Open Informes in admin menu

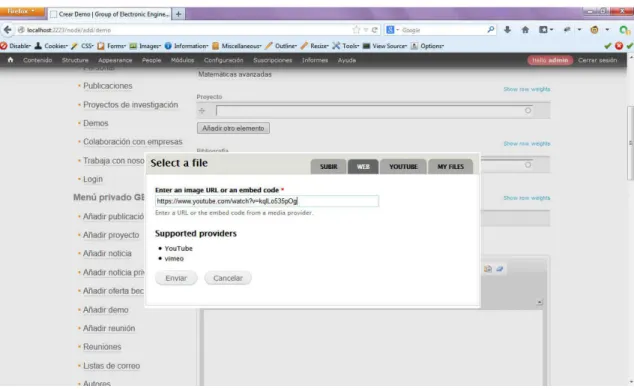[x=315, y=60]
